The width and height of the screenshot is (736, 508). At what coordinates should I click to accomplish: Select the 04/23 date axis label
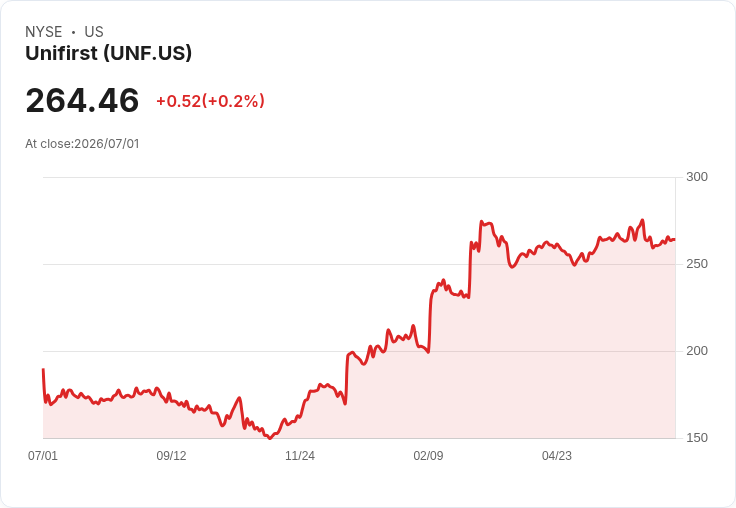pos(557,455)
